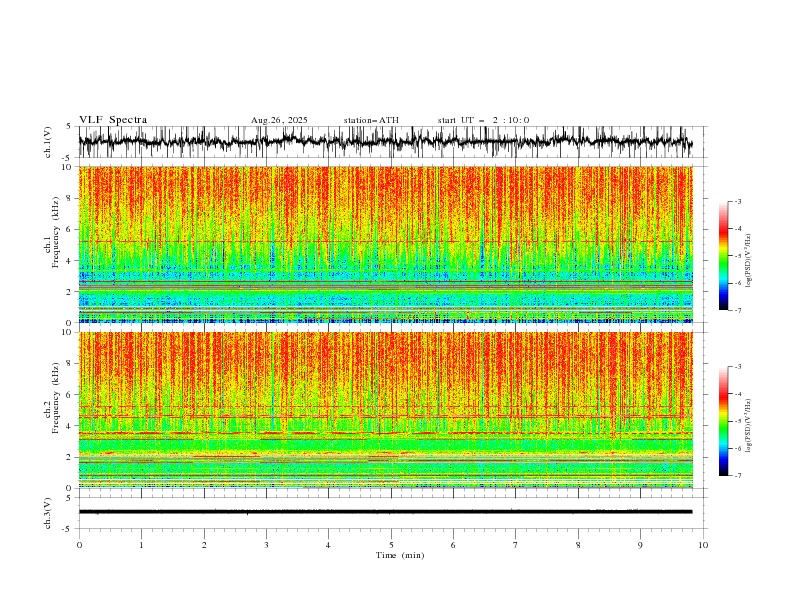The height and width of the screenshot is (612, 792).
Task: Click the '3' tick on time axis
Action: point(266,545)
